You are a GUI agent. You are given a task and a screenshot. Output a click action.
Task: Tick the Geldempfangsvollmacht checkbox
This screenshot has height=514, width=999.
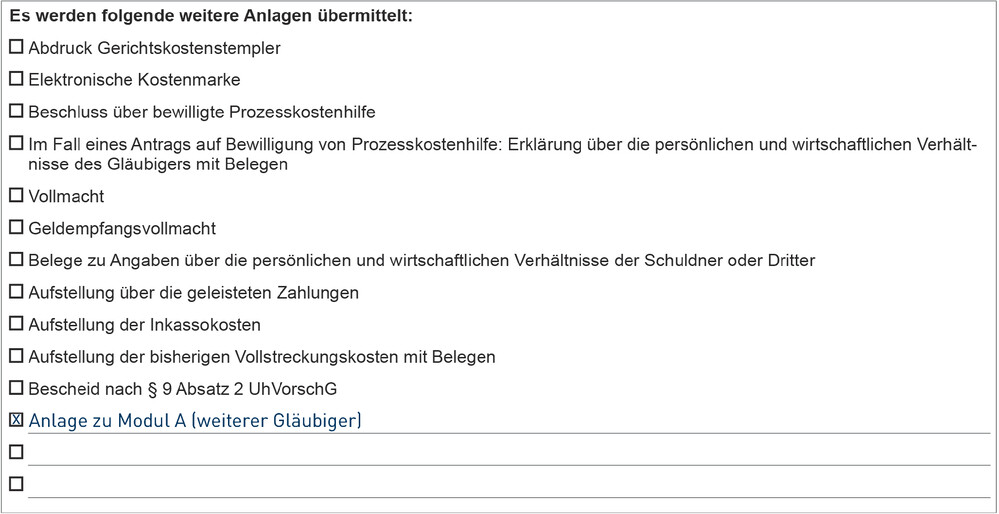(x=16, y=227)
